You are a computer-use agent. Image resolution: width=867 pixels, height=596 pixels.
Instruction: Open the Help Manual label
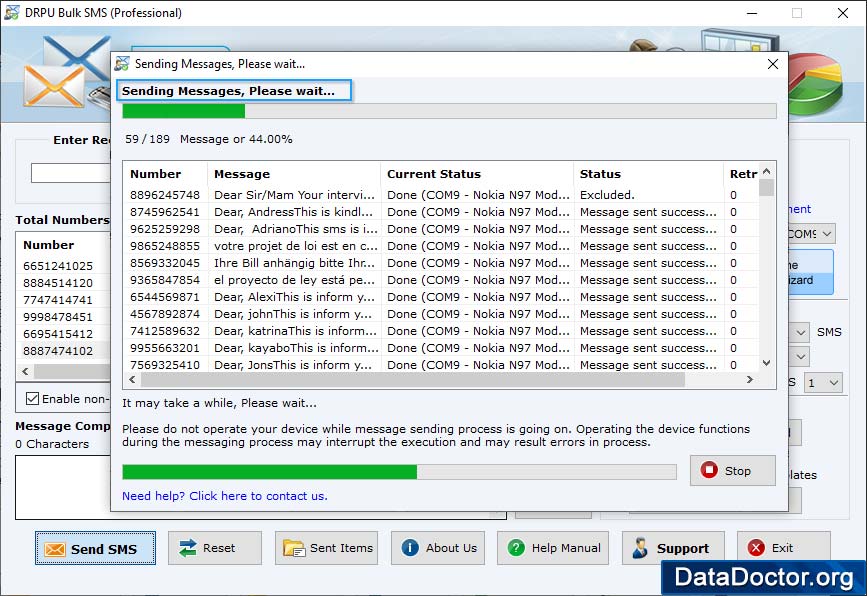coord(566,548)
